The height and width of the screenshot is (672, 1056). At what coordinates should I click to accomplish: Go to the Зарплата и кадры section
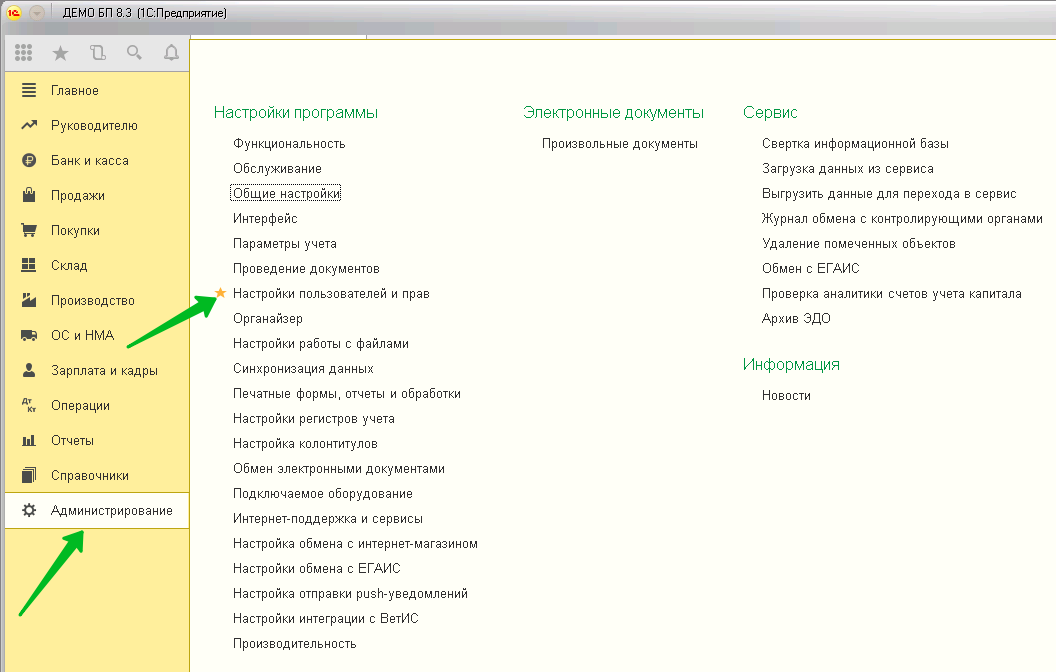pyautogui.click(x=104, y=371)
